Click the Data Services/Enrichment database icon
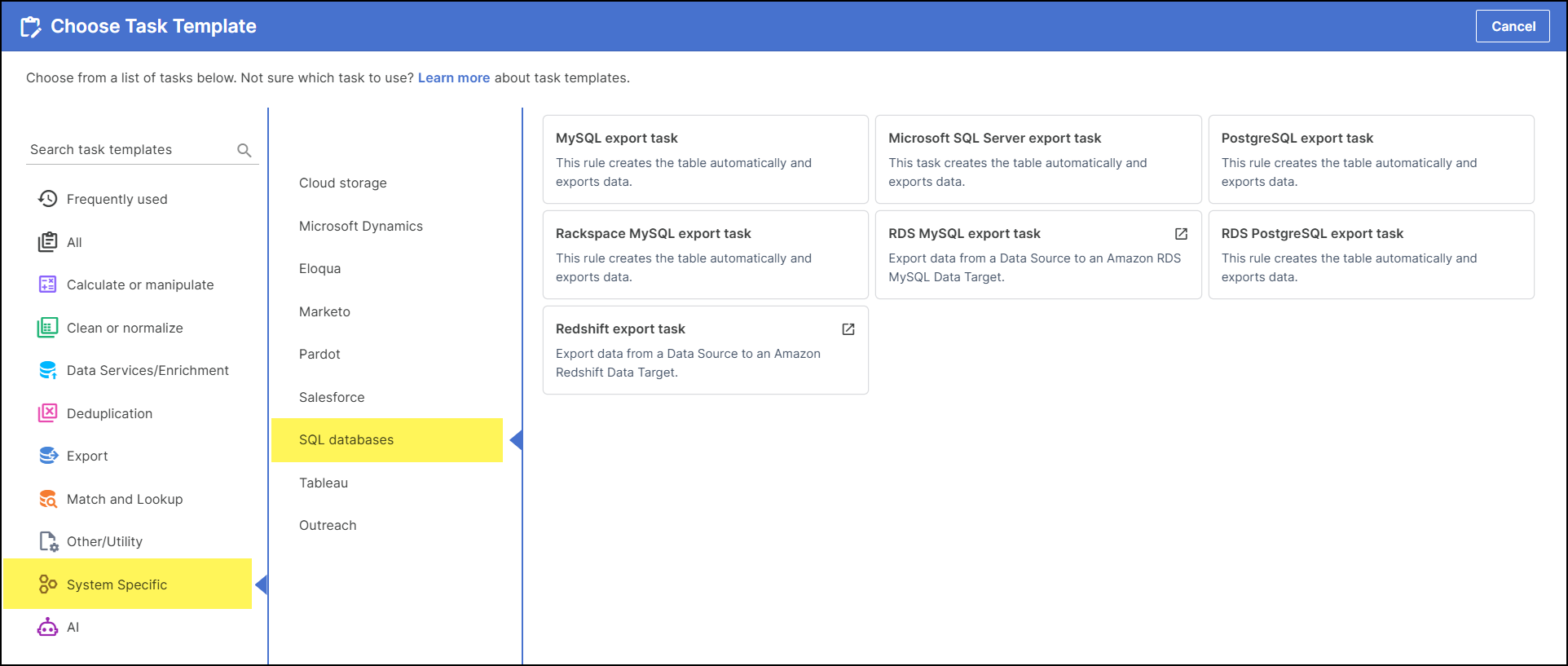This screenshot has height=666, width=1568. 48,370
